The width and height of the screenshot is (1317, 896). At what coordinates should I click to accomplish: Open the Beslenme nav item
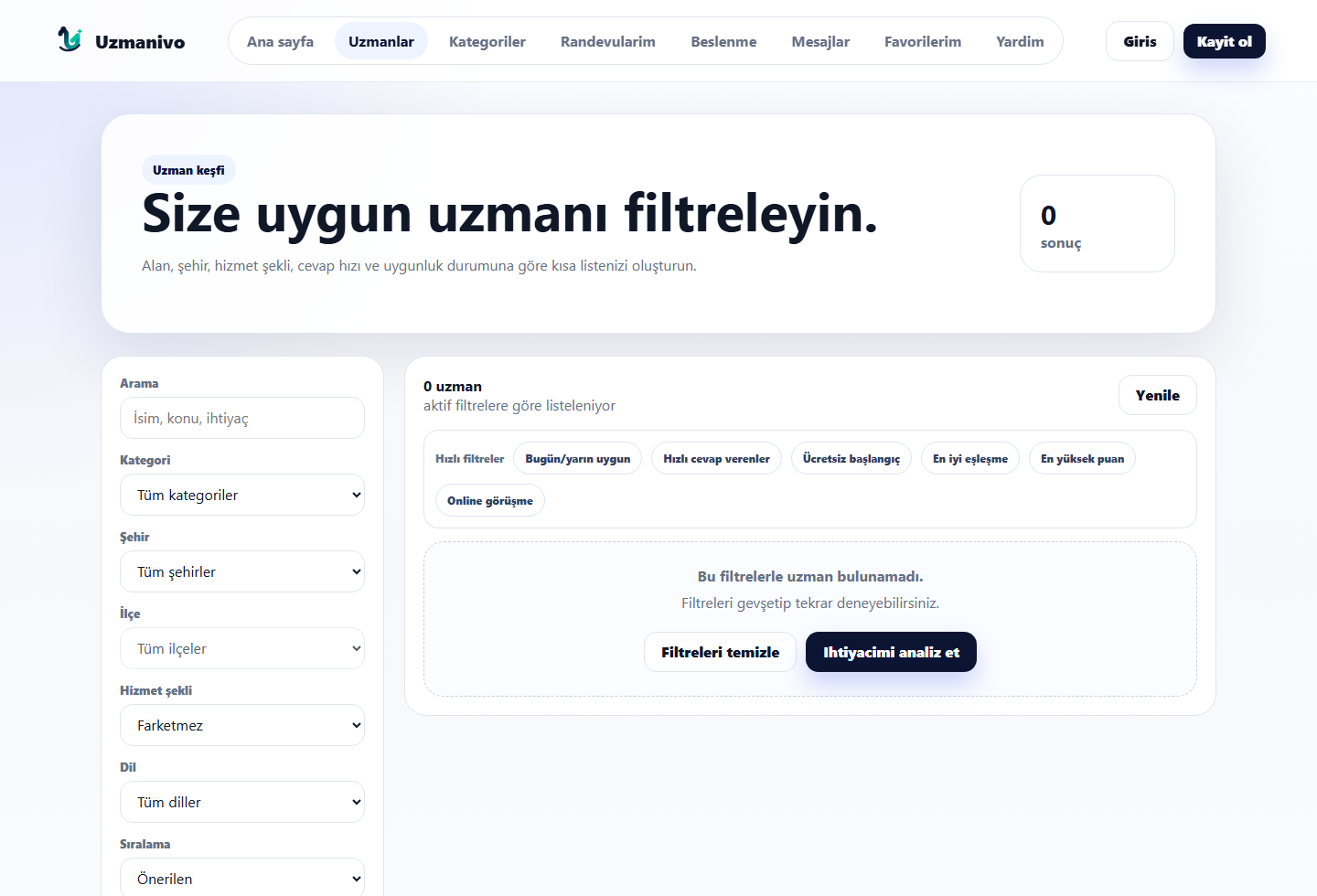tap(723, 41)
